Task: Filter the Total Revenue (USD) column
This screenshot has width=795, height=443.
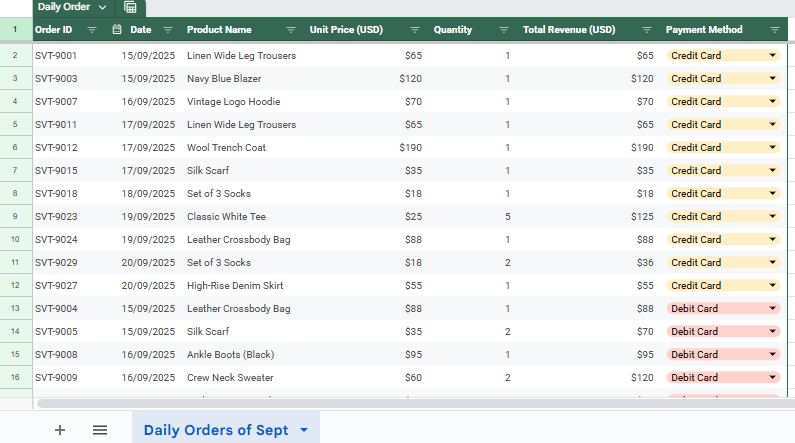Action: 647,30
